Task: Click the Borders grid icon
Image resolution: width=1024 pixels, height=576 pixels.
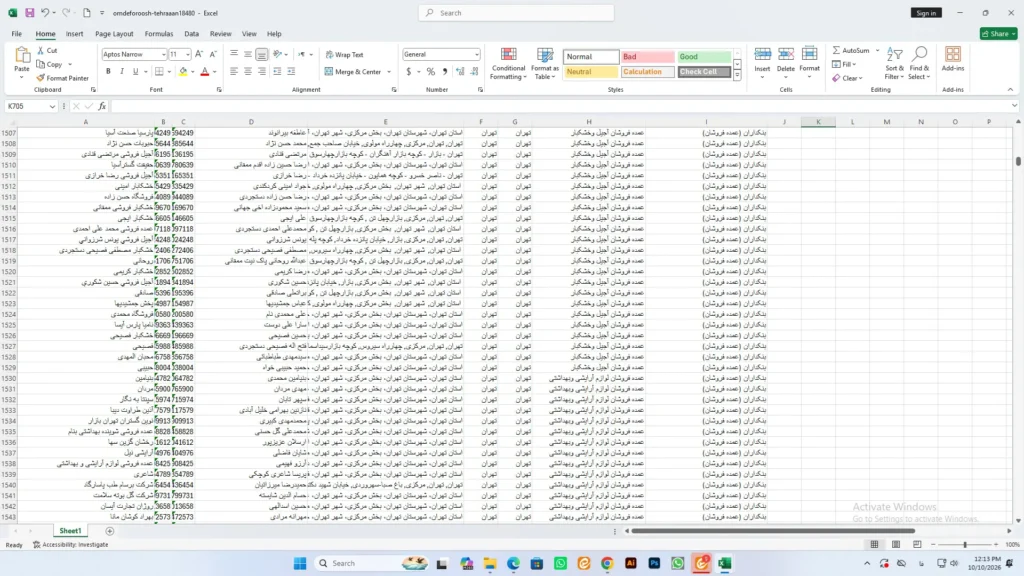Action: point(159,71)
